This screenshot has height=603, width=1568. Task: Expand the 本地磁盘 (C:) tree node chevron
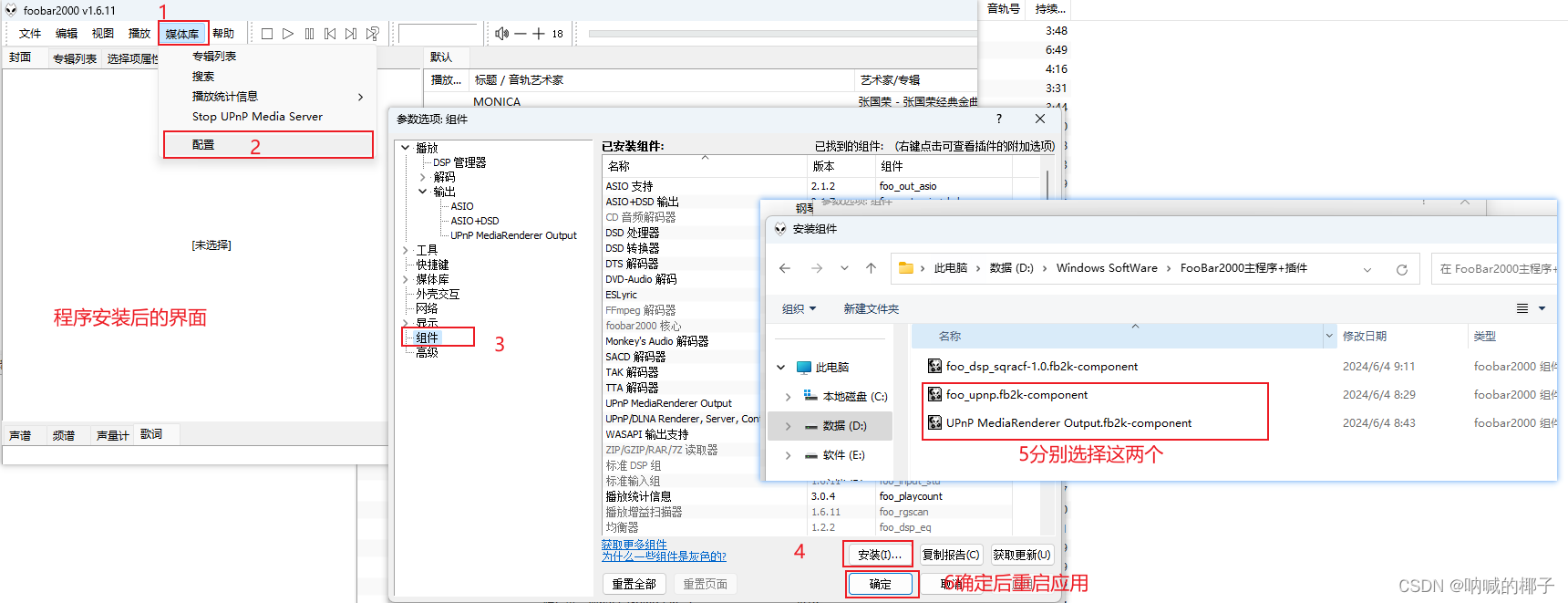[x=789, y=397]
